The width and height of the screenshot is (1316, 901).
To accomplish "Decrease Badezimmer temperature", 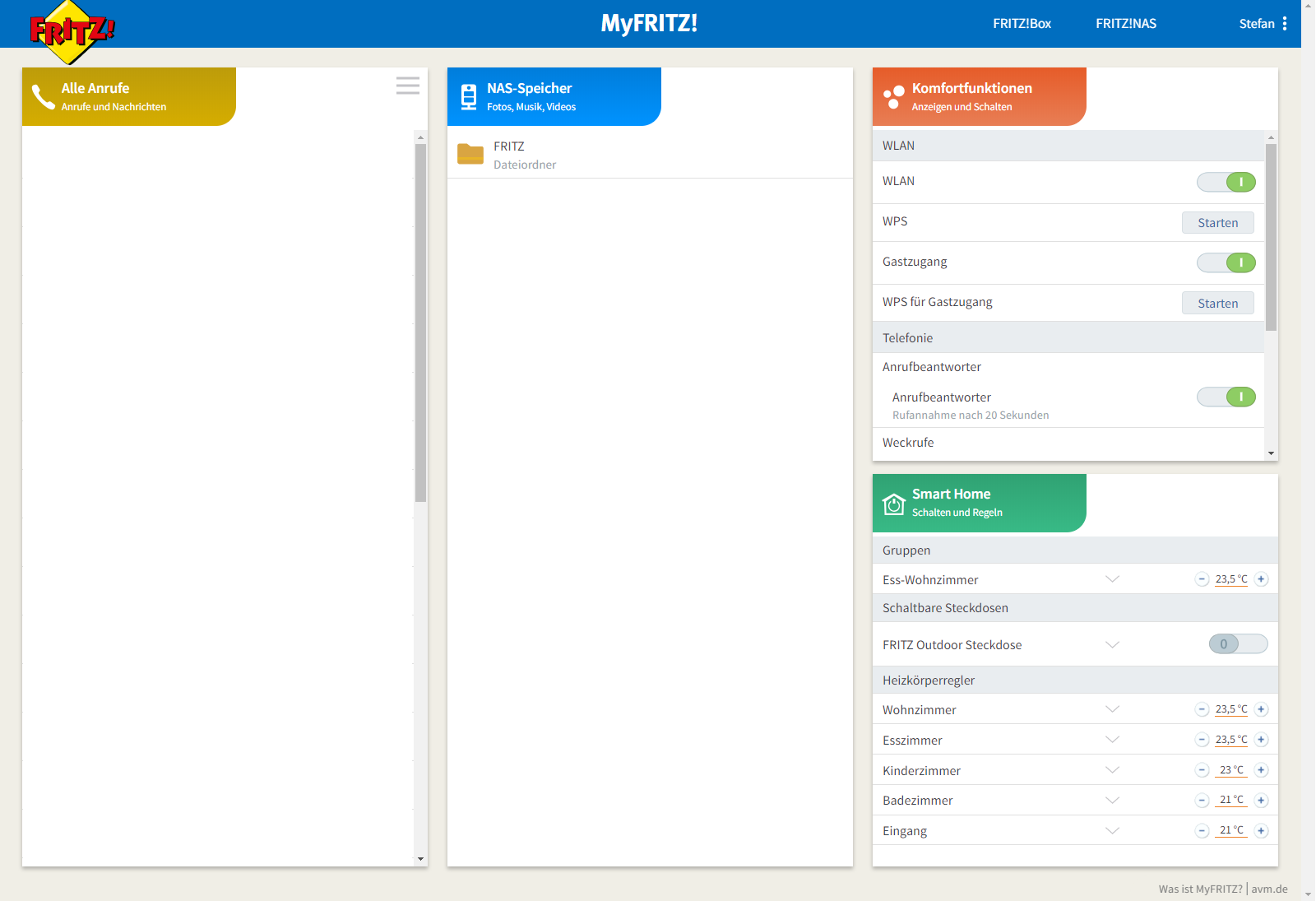I will [1202, 801].
